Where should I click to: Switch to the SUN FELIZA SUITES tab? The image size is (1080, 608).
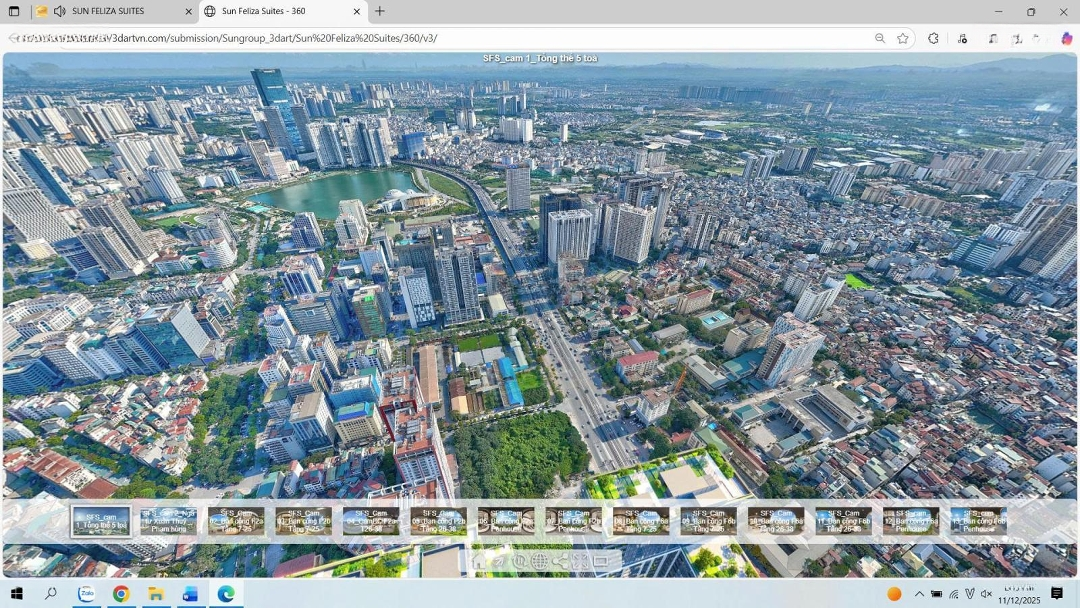[108, 12]
